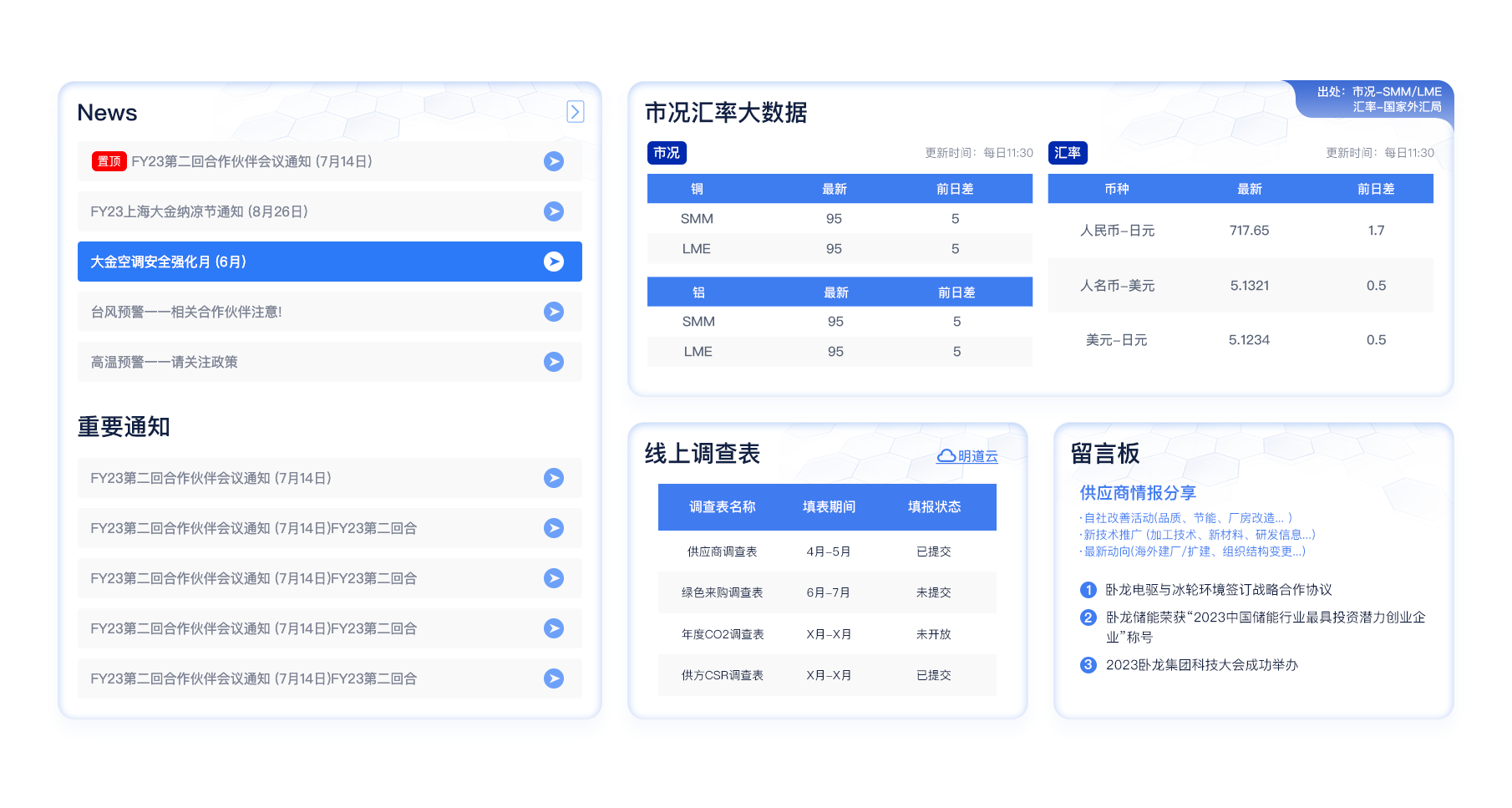Click arrow icon on last 重要通知 item
Viewport: 1512px width, 808px height.
(x=553, y=678)
